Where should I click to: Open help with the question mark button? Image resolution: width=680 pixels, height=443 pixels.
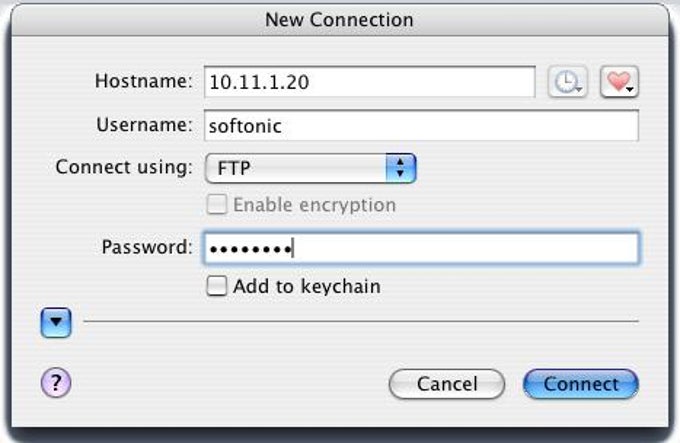(56, 383)
